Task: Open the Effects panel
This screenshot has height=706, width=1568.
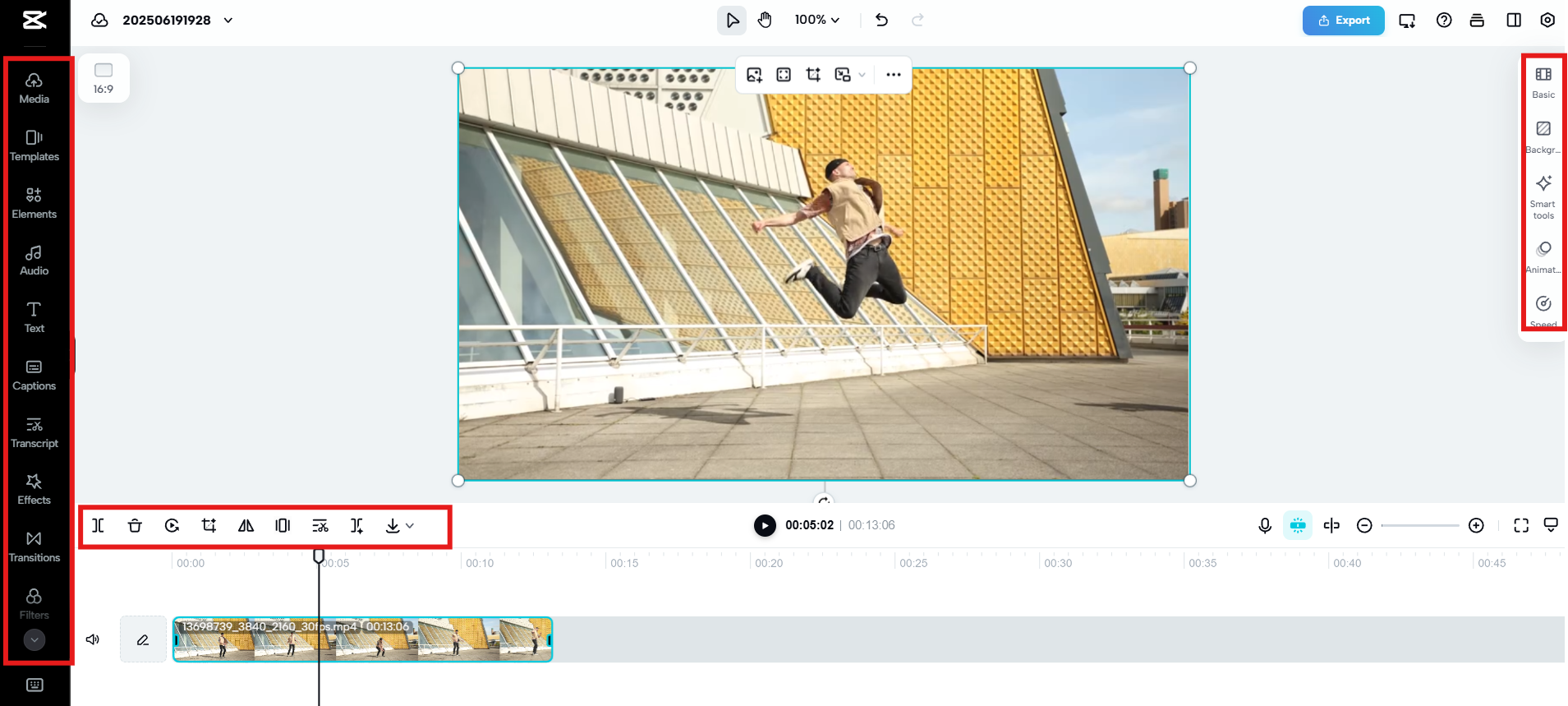Action: click(x=34, y=489)
